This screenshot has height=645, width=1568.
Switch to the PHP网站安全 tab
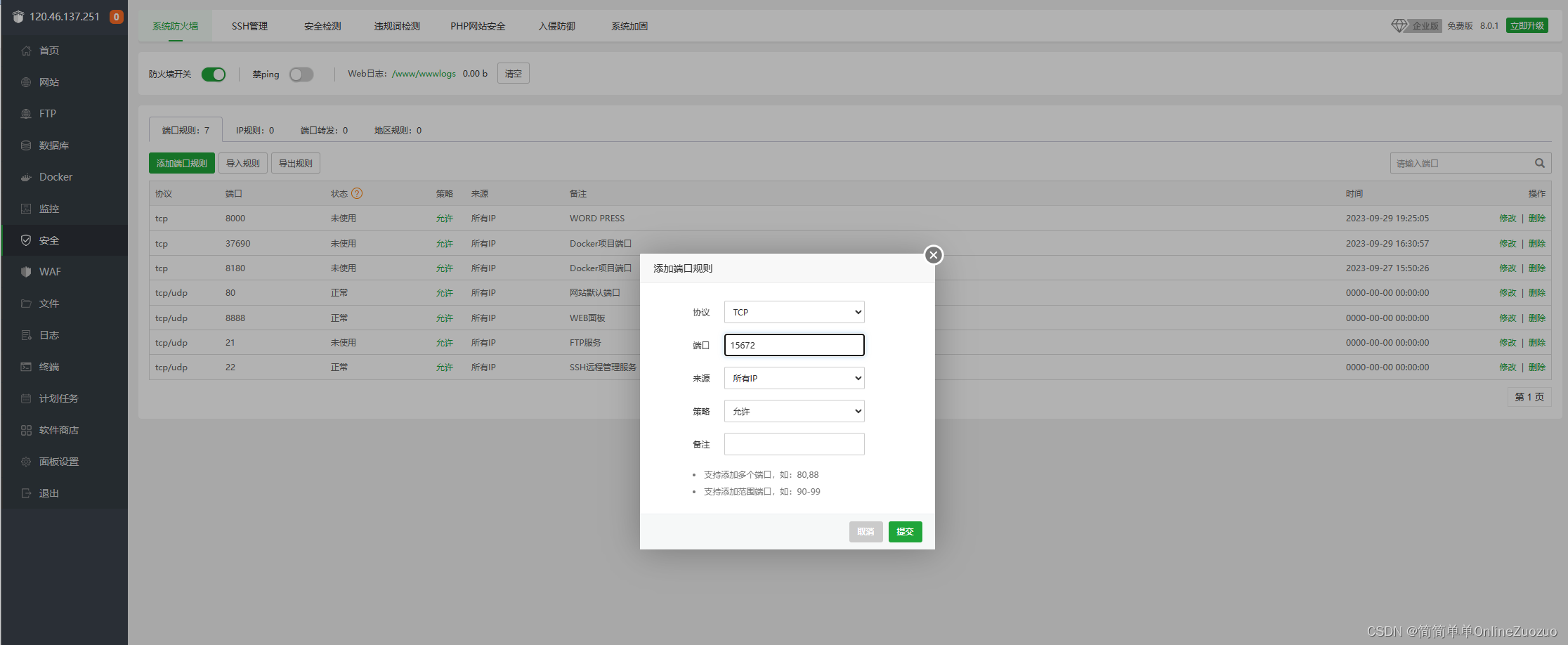point(478,26)
